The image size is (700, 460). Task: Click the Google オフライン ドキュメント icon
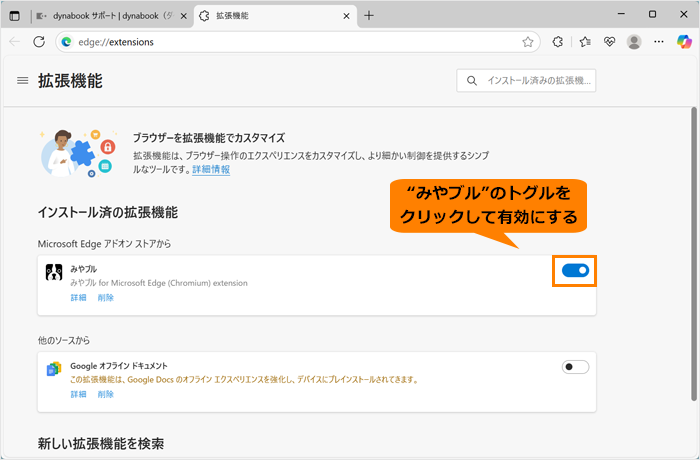54,369
